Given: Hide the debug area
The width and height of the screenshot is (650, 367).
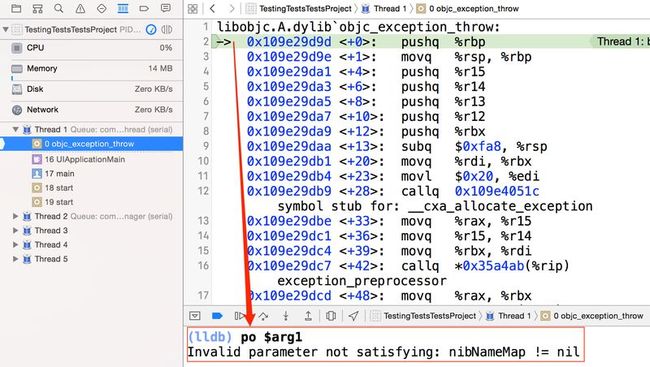Looking at the screenshot, I should coord(195,316).
